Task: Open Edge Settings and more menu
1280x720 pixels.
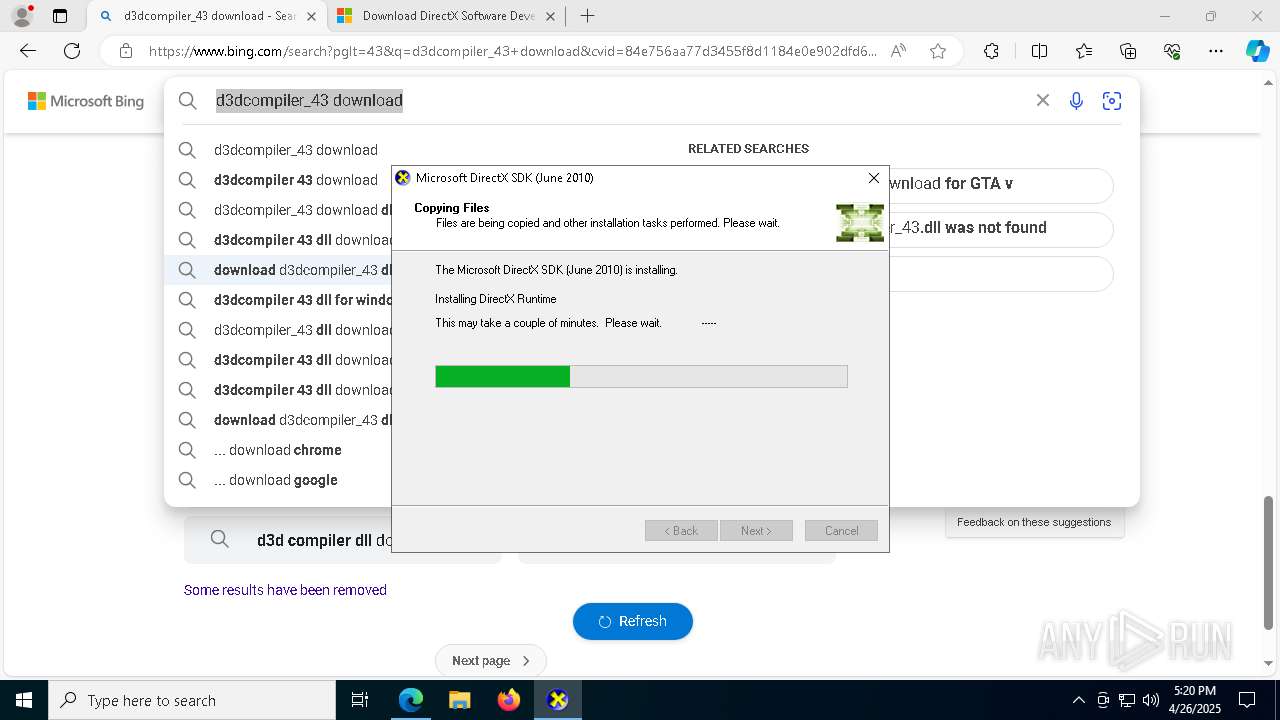Action: 1216,51
